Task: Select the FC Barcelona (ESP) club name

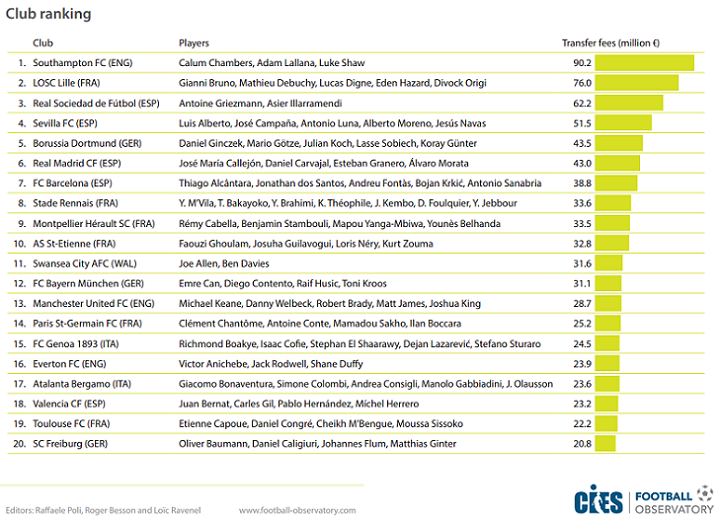Action: tap(73, 183)
